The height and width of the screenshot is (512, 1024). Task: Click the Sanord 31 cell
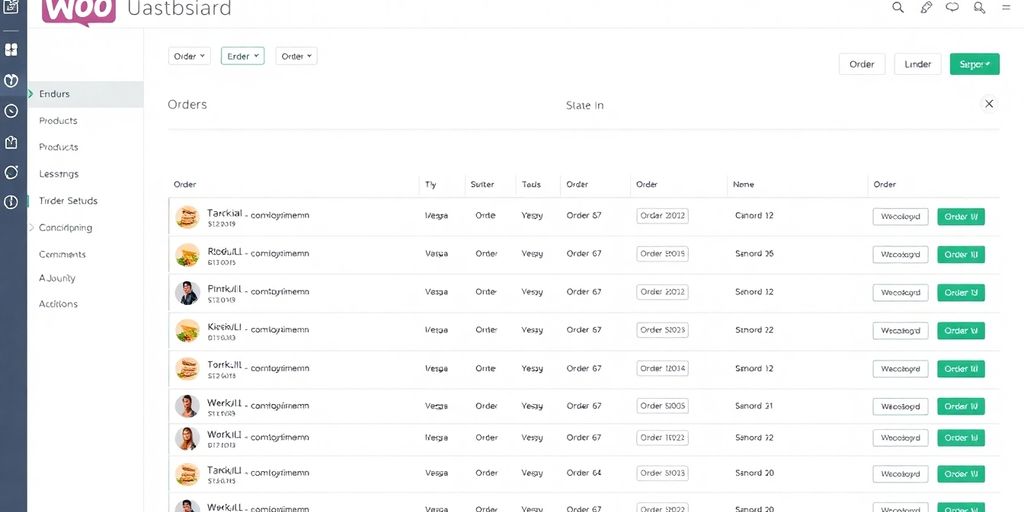(754, 406)
